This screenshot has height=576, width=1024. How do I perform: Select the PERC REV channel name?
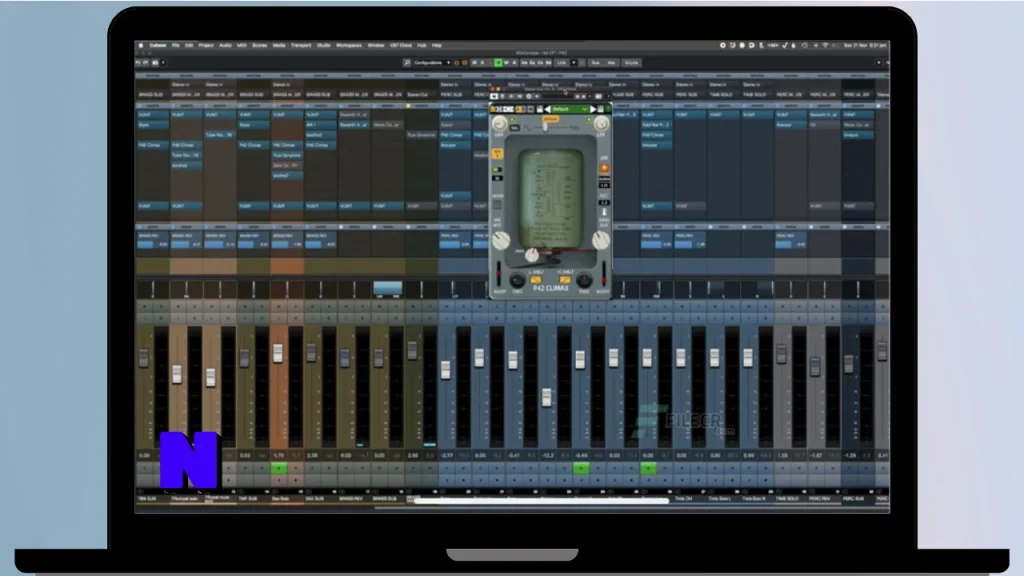click(x=819, y=499)
